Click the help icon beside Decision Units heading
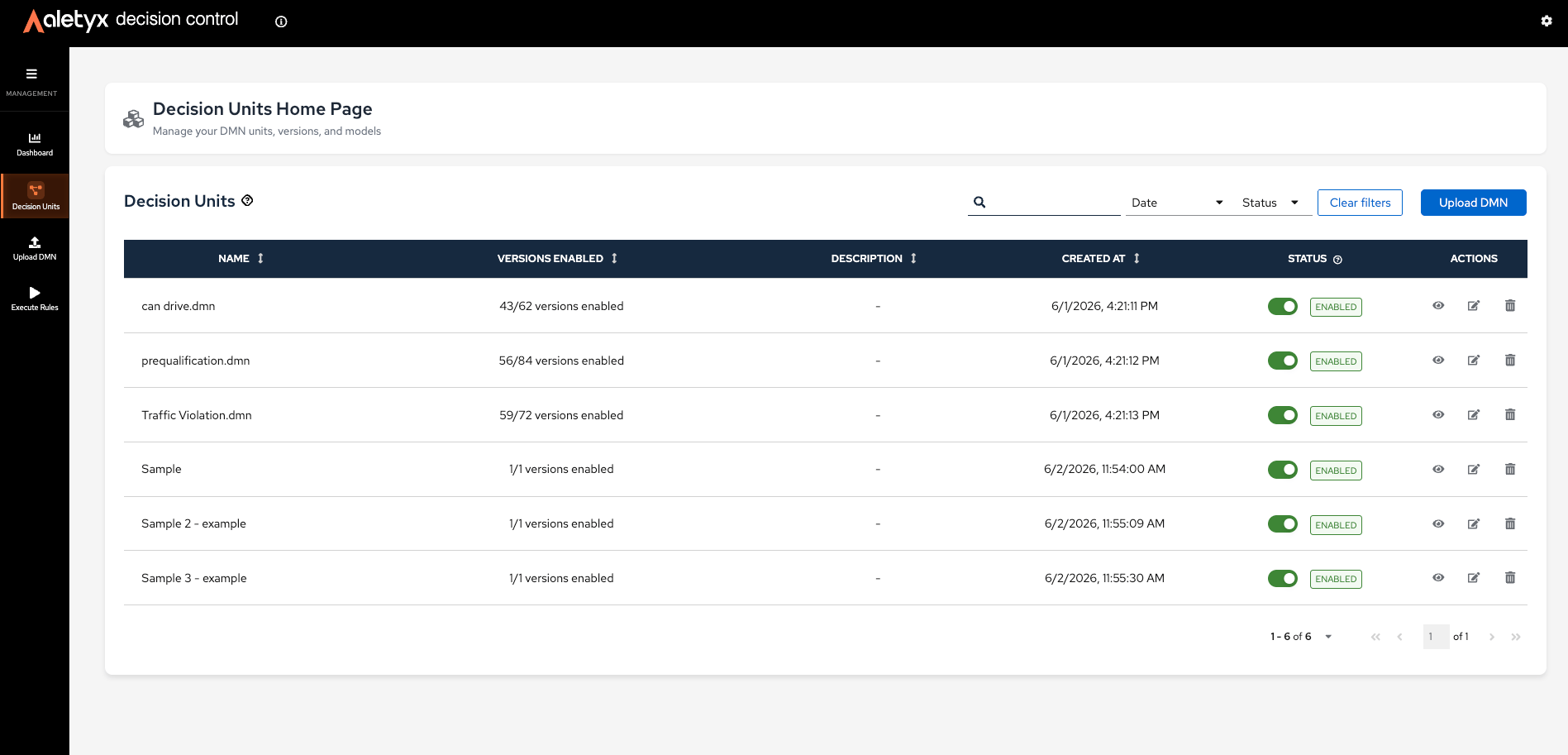1568x755 pixels. coord(247,200)
